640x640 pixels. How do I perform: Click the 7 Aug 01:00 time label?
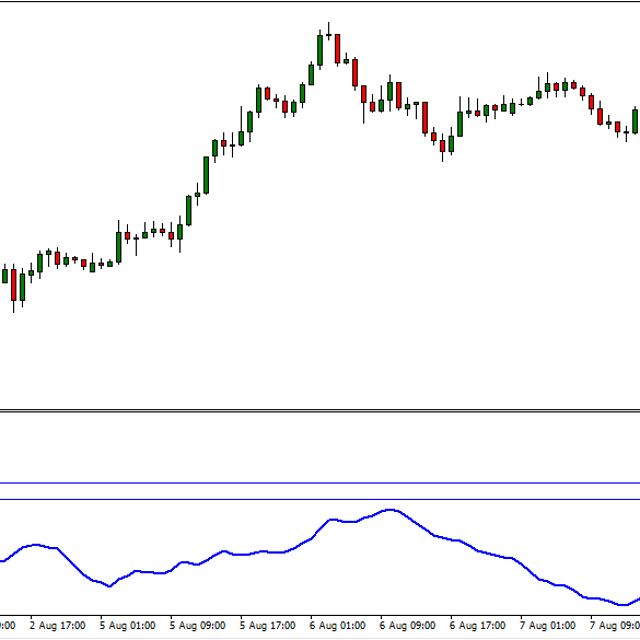click(547, 627)
